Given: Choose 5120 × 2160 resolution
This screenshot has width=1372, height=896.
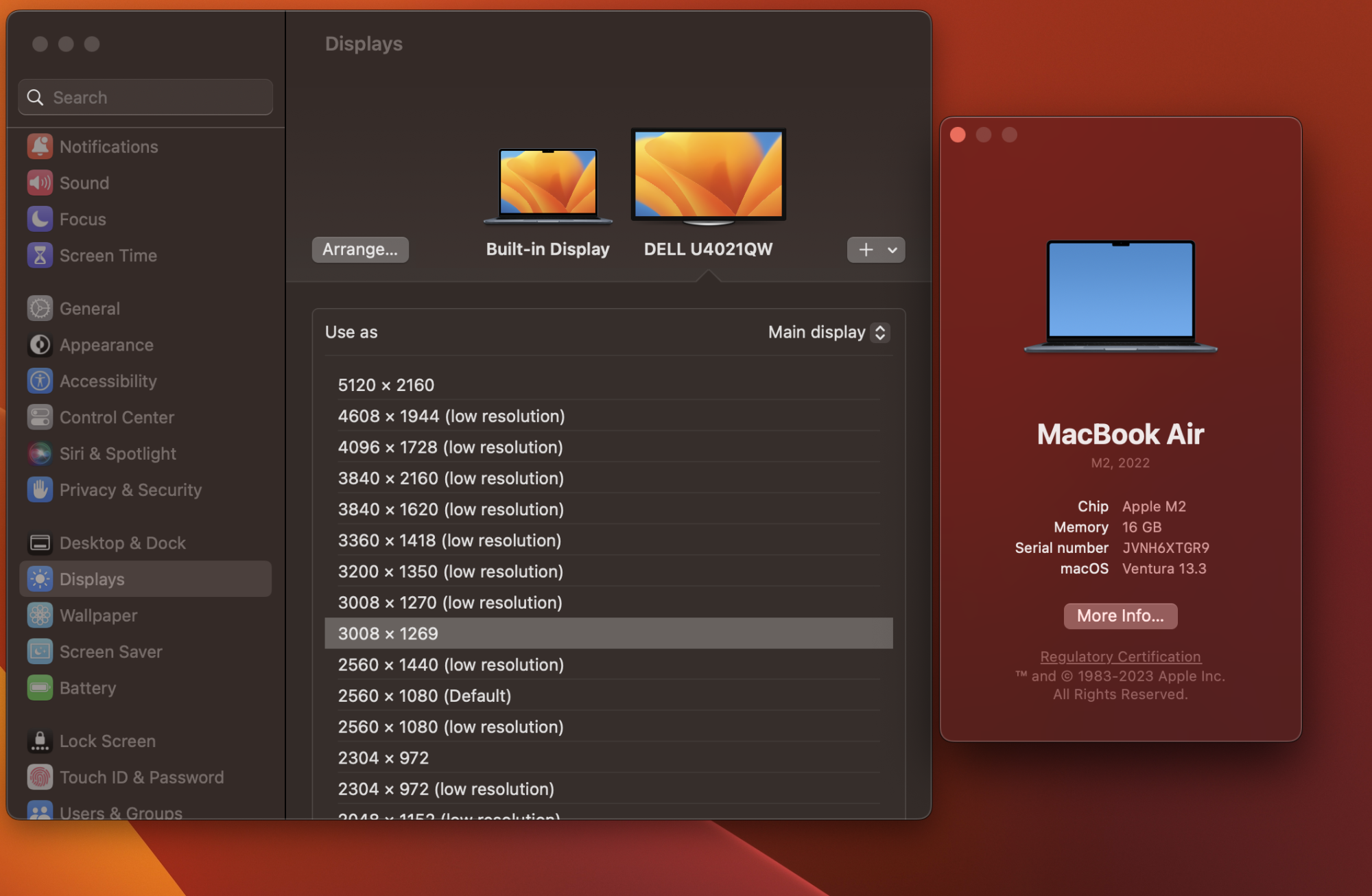Looking at the screenshot, I should point(386,385).
